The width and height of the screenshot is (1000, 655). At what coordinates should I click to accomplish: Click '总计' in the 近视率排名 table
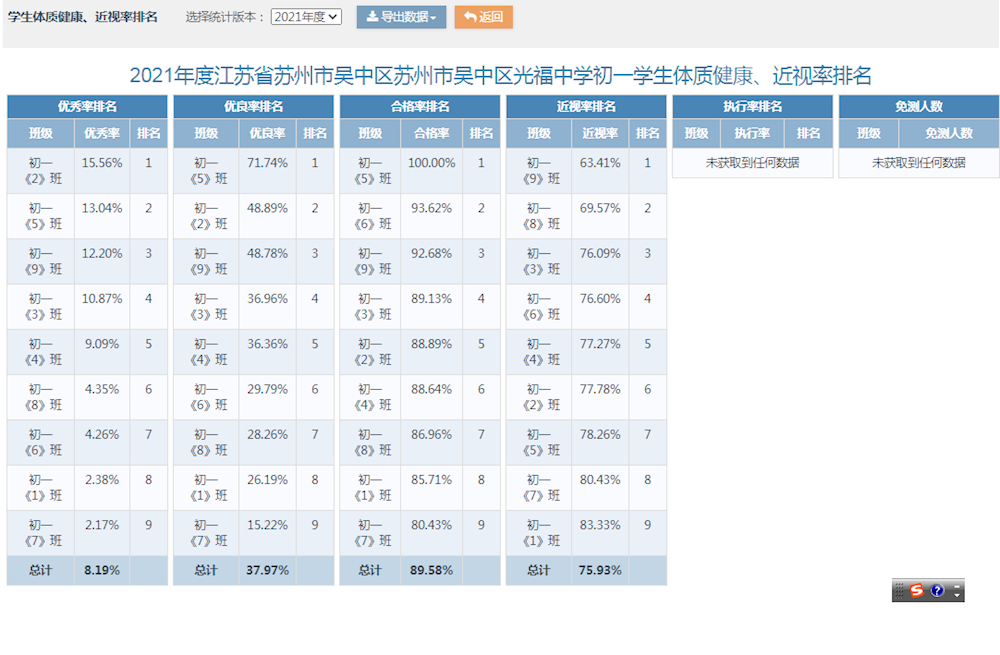pos(540,571)
